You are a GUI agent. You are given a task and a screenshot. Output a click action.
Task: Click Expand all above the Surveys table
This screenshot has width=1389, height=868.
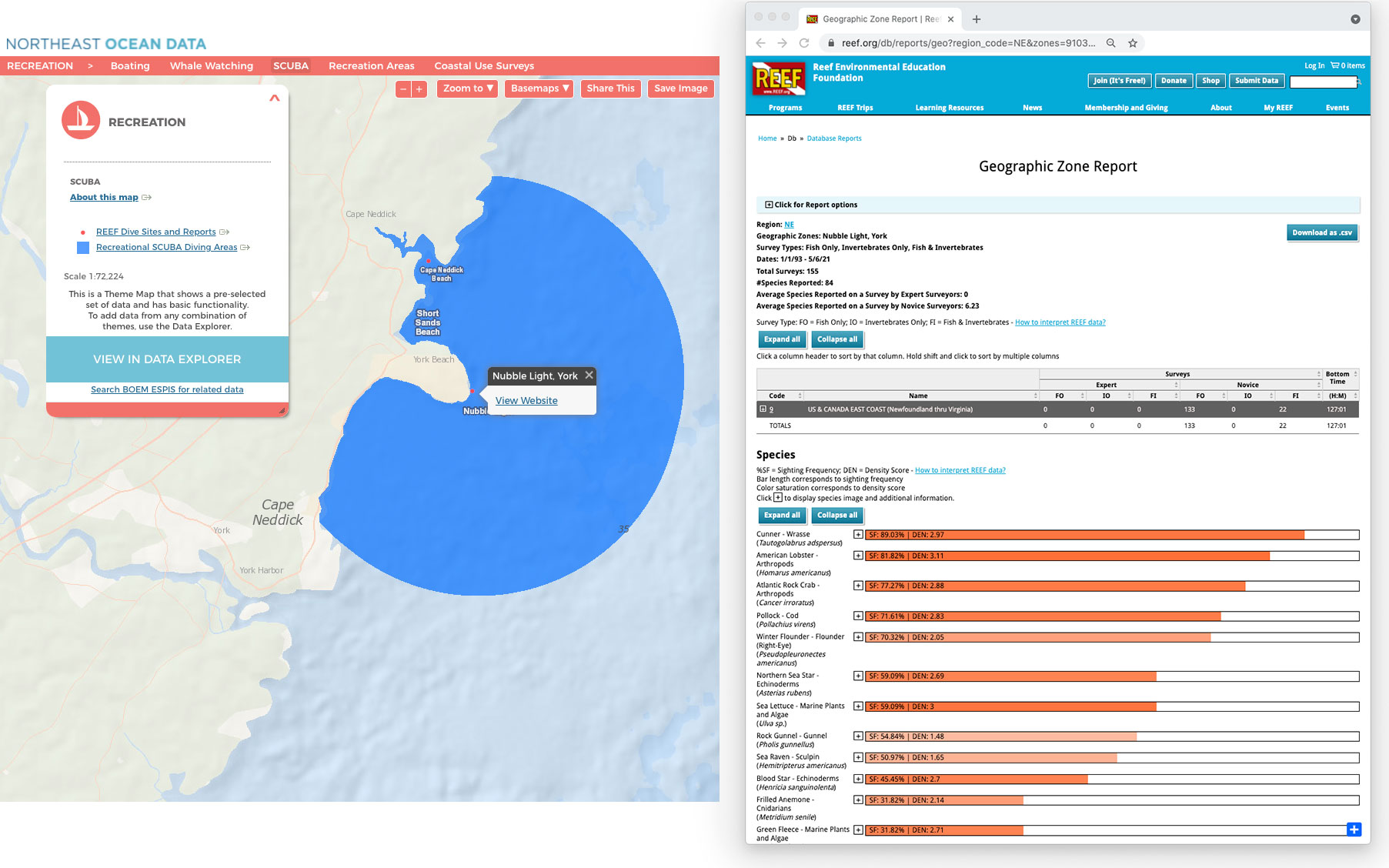782,339
